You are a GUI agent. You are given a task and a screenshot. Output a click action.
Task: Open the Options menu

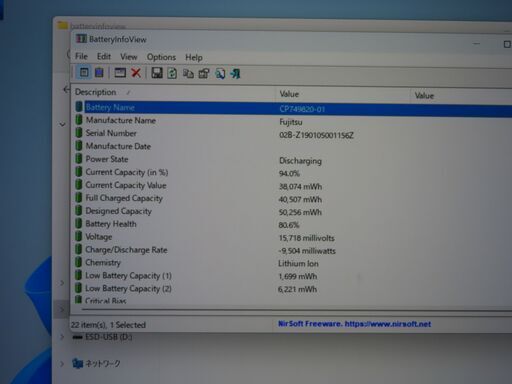(161, 57)
